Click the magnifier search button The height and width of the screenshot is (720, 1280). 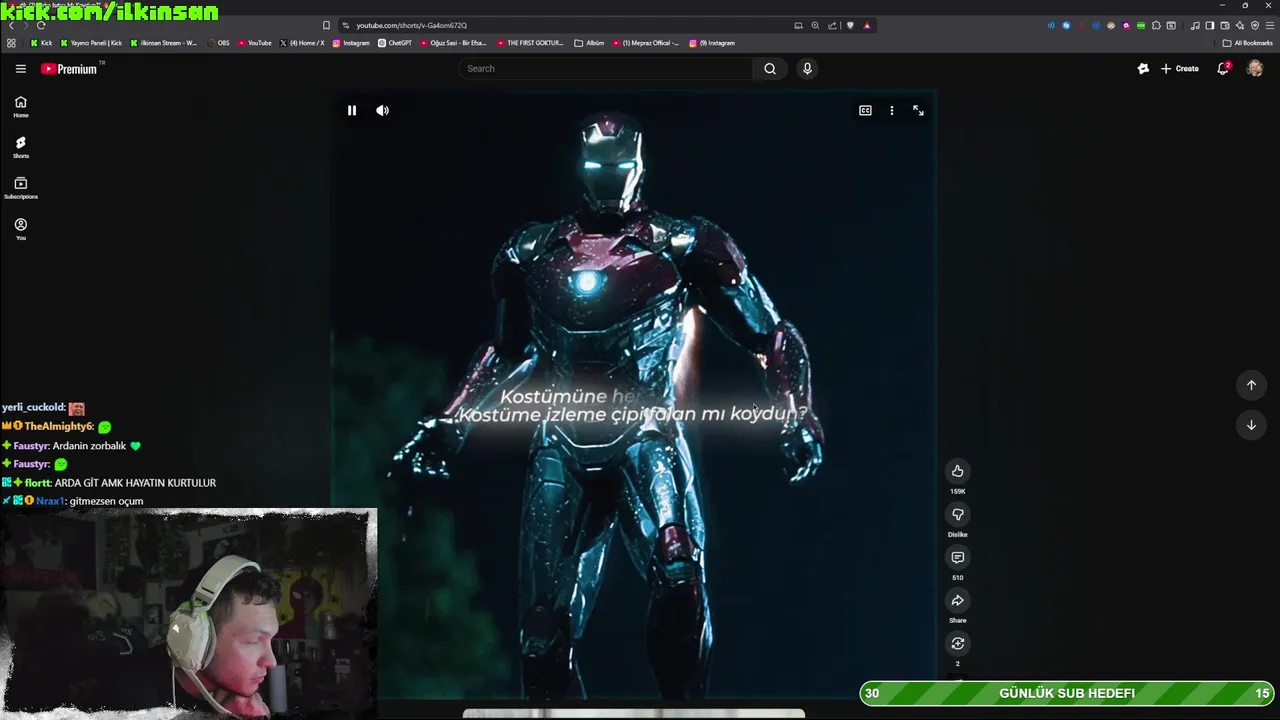click(770, 69)
